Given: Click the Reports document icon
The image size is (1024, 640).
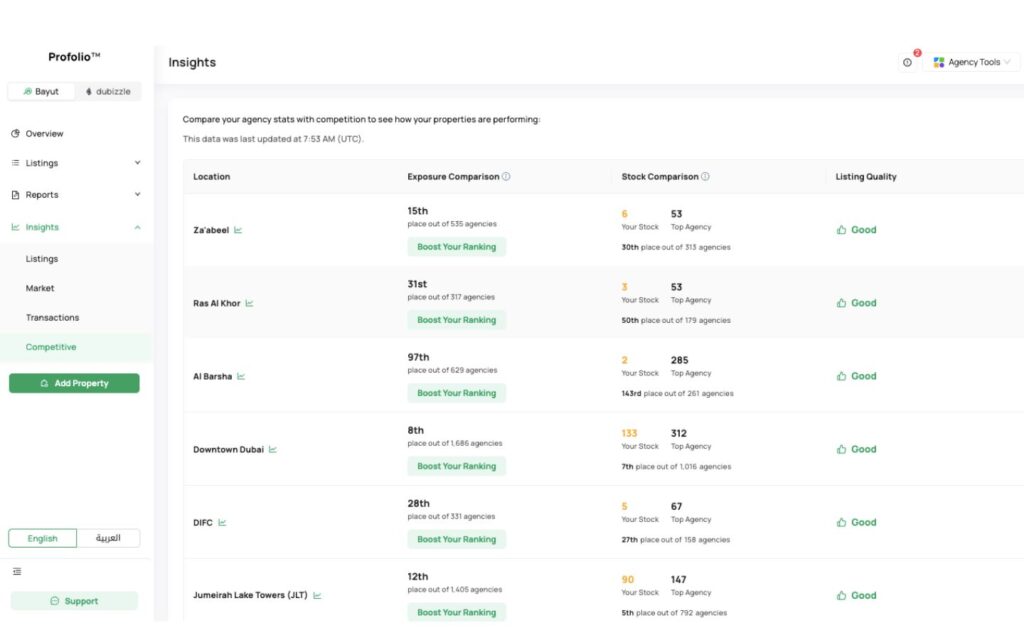Looking at the screenshot, I should click(x=15, y=195).
